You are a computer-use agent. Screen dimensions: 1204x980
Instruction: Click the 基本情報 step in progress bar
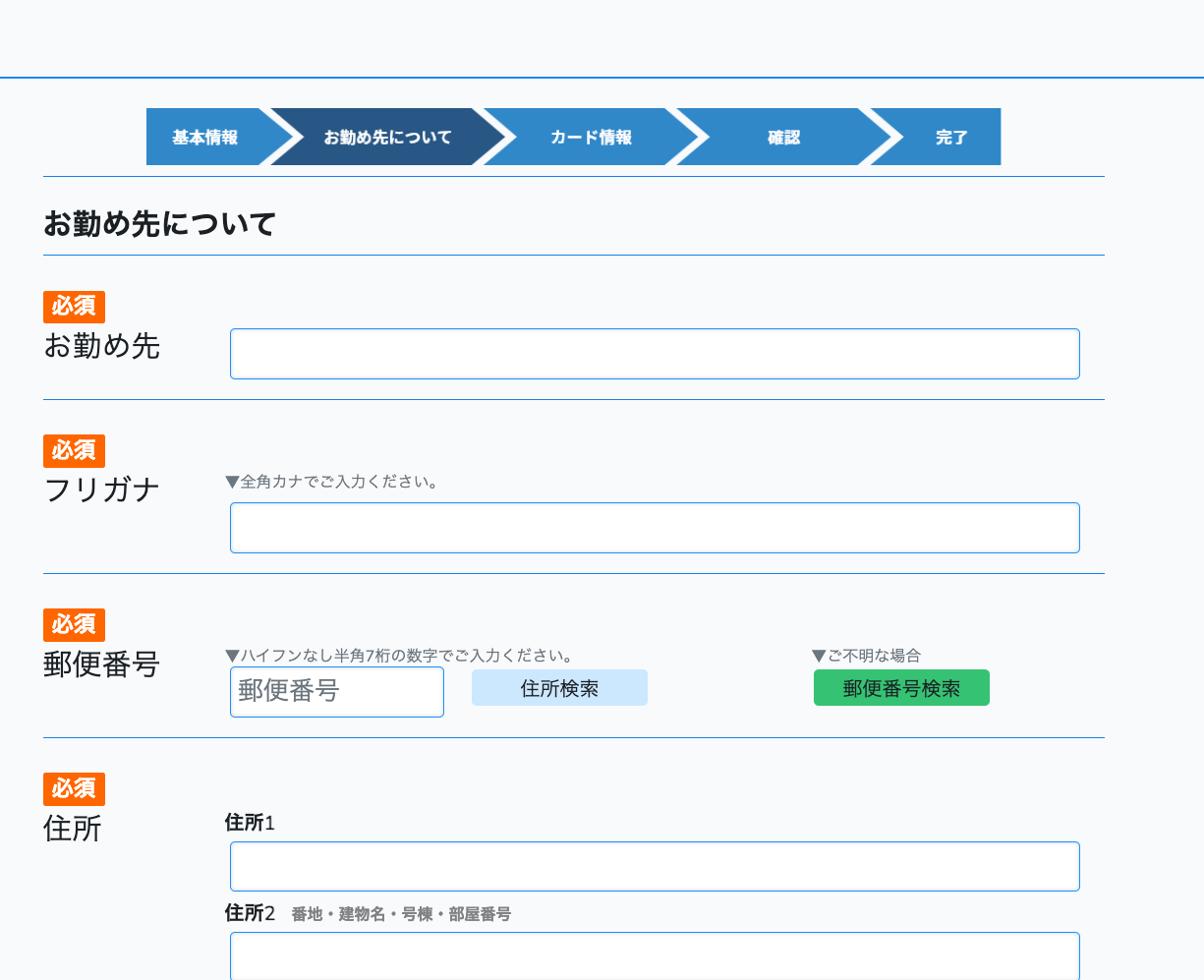pyautogui.click(x=204, y=138)
